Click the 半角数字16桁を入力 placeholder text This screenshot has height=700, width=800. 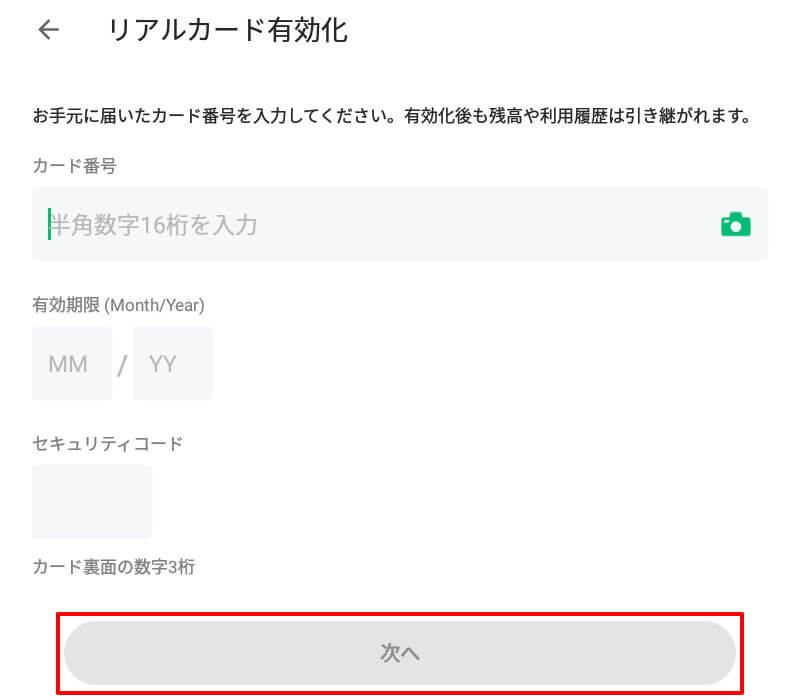(x=154, y=225)
